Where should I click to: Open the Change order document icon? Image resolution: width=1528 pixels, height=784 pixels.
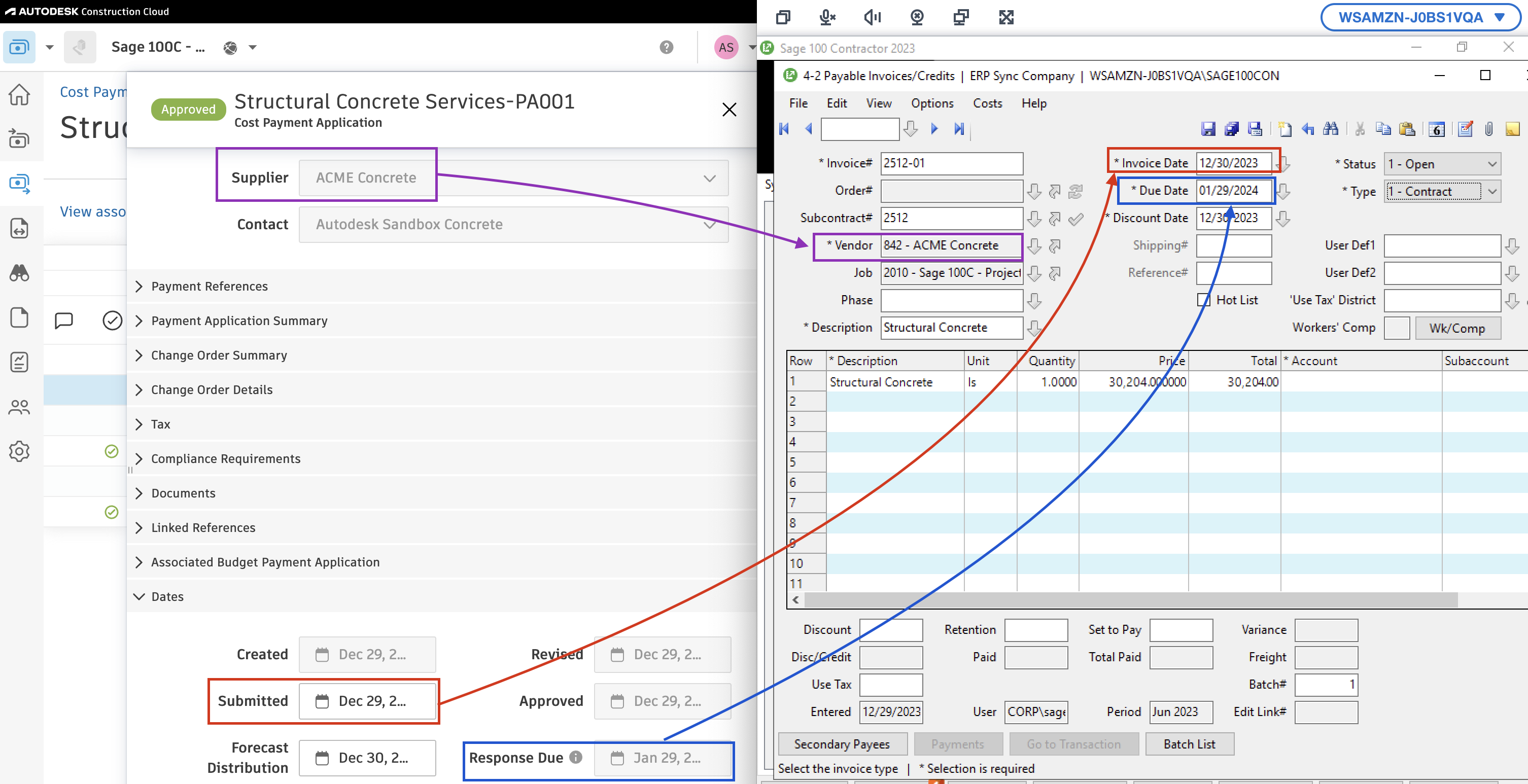19,228
